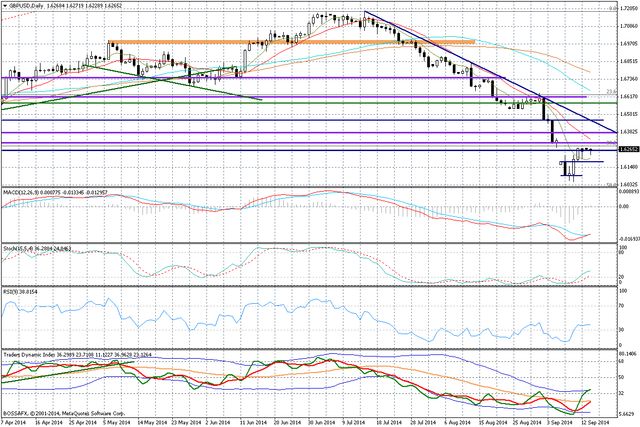Click the 25 Apr 2014 date label
640x427 pixels.
pyautogui.click(x=84, y=422)
